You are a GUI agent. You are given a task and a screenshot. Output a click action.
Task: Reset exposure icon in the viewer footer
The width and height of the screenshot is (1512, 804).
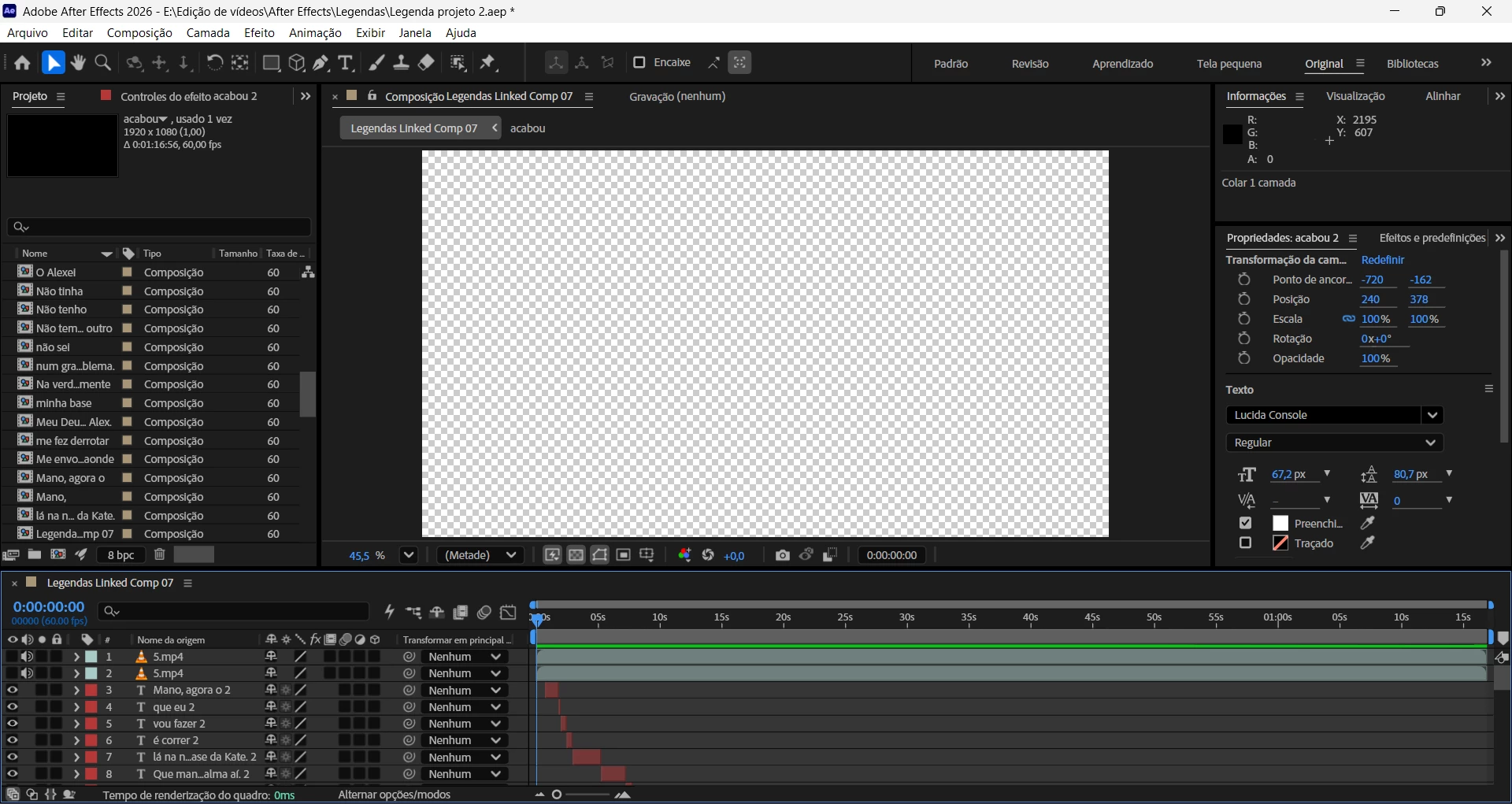708,555
